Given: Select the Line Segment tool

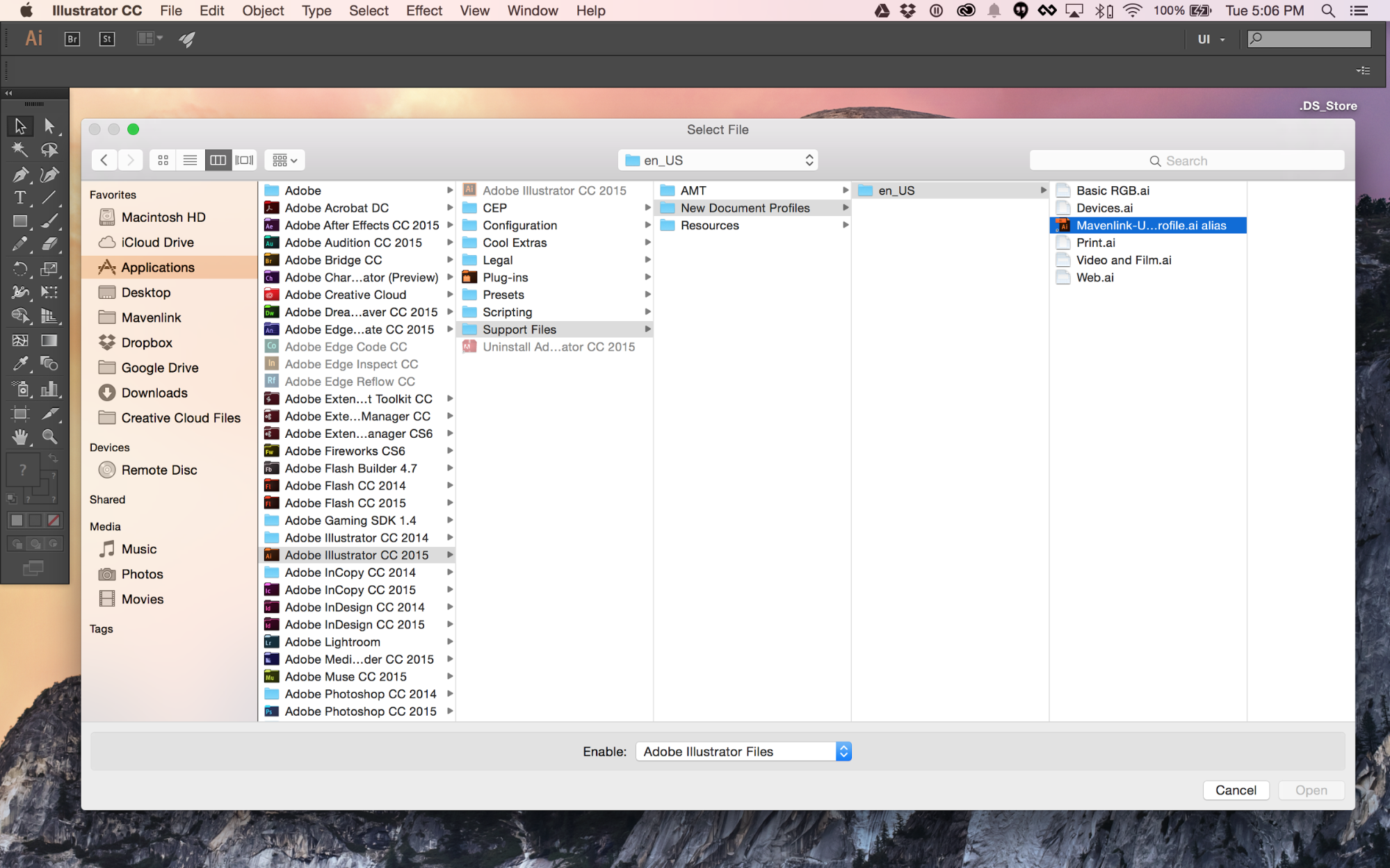Looking at the screenshot, I should [x=49, y=197].
